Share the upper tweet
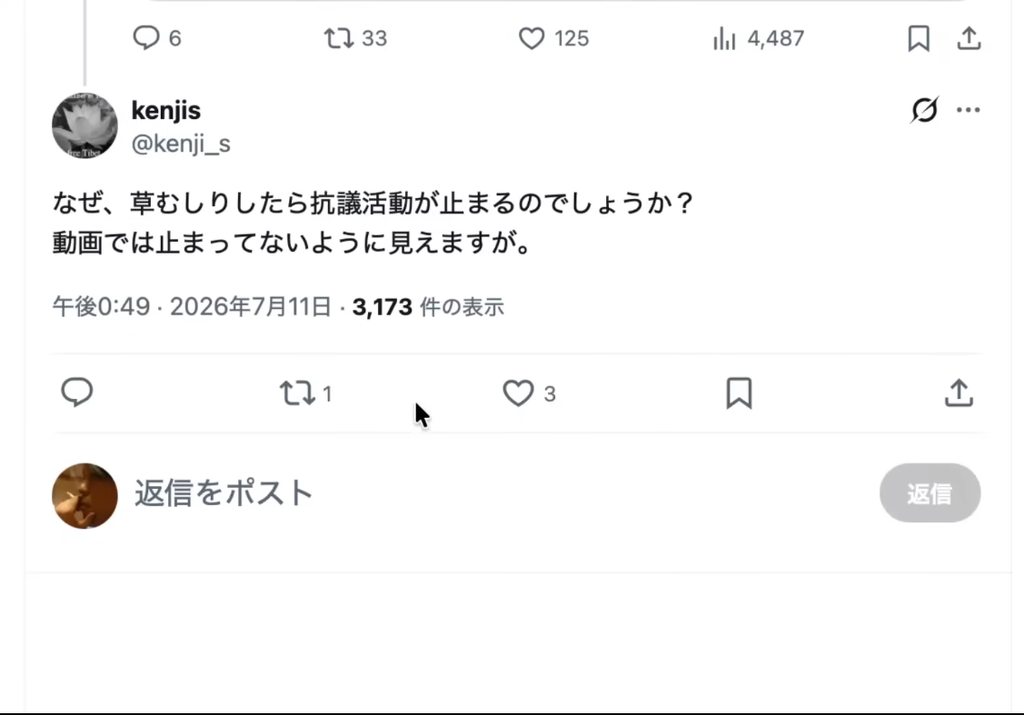Image resolution: width=1024 pixels, height=715 pixels. click(x=969, y=38)
